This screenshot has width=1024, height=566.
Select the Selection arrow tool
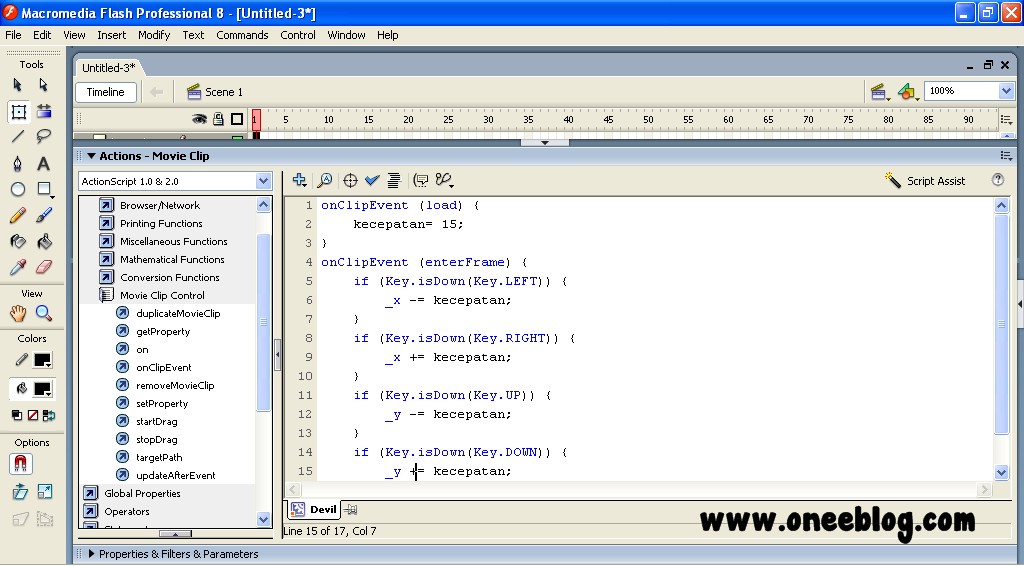click(18, 85)
